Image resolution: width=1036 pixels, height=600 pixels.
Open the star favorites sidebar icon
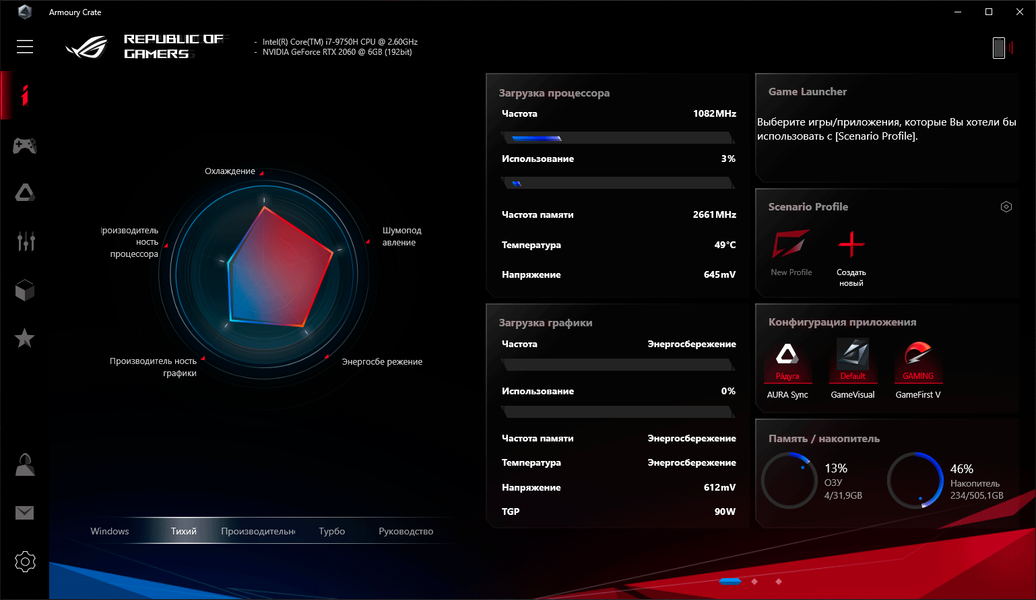point(25,338)
